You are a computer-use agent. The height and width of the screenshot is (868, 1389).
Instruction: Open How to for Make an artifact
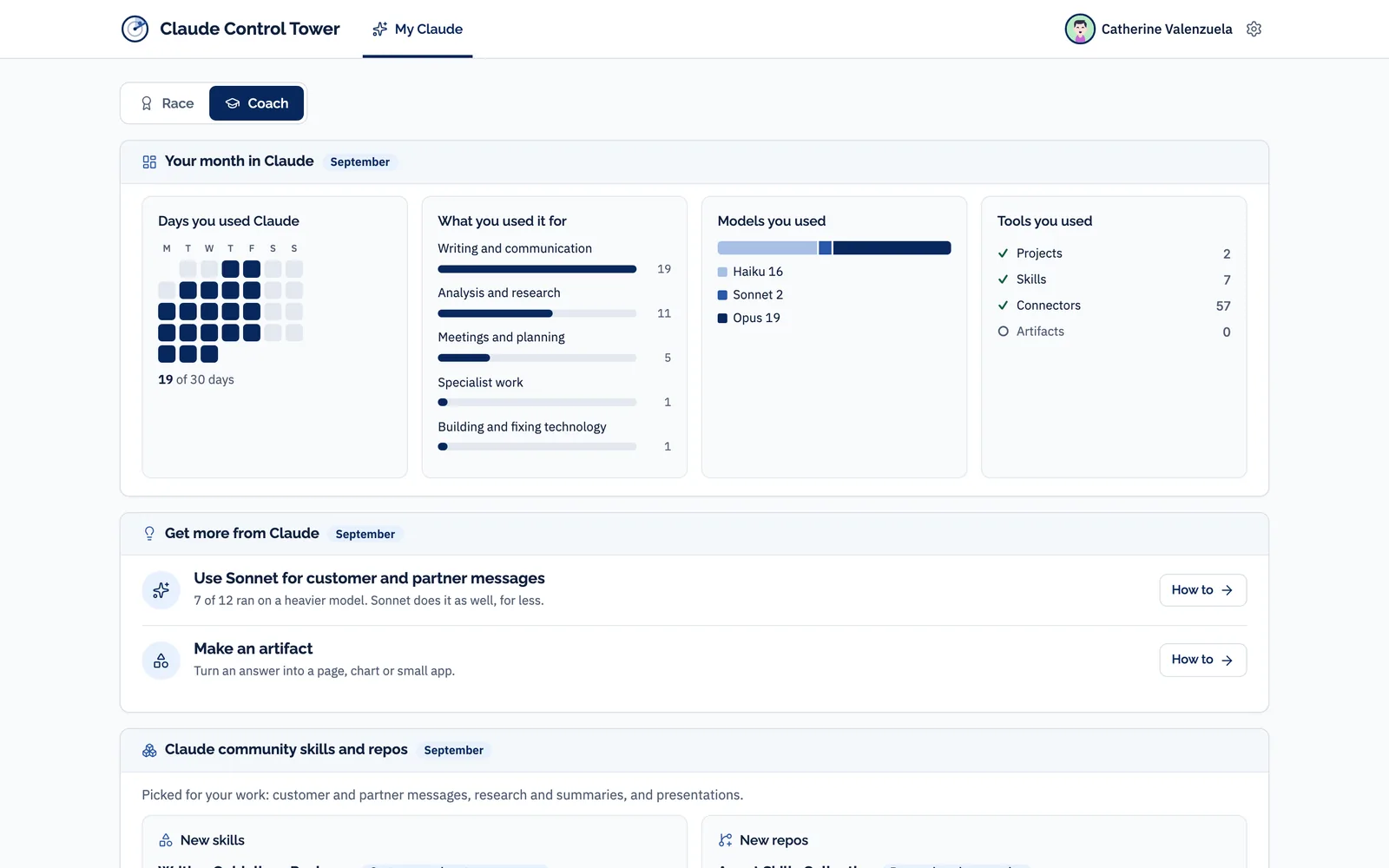click(1203, 660)
